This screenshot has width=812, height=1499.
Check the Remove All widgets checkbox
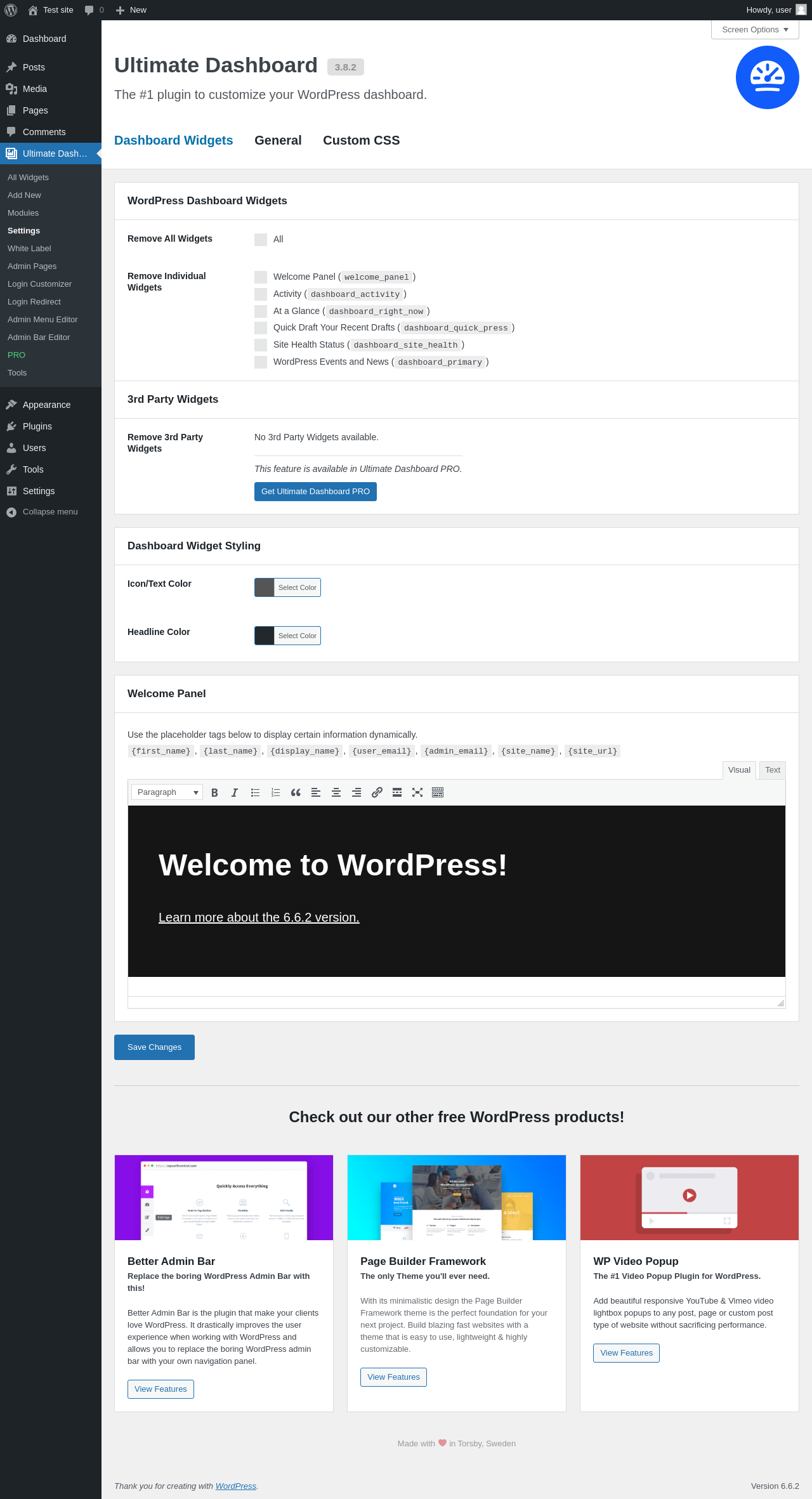[x=261, y=240]
